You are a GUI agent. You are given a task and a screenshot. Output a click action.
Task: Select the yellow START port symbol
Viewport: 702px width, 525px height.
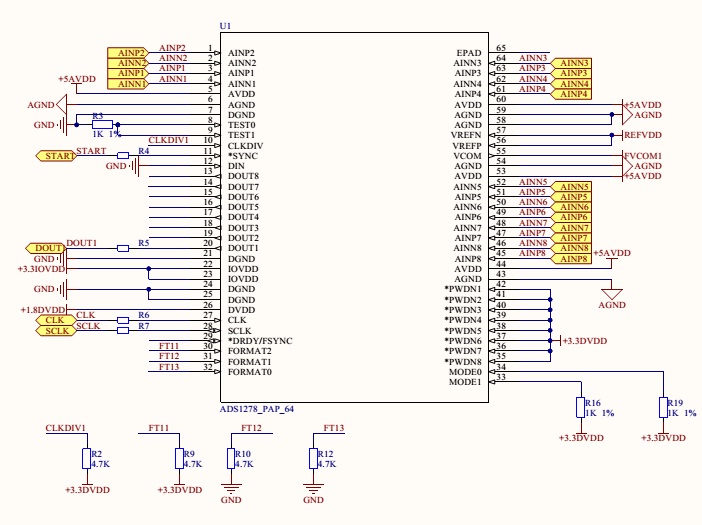(x=56, y=156)
